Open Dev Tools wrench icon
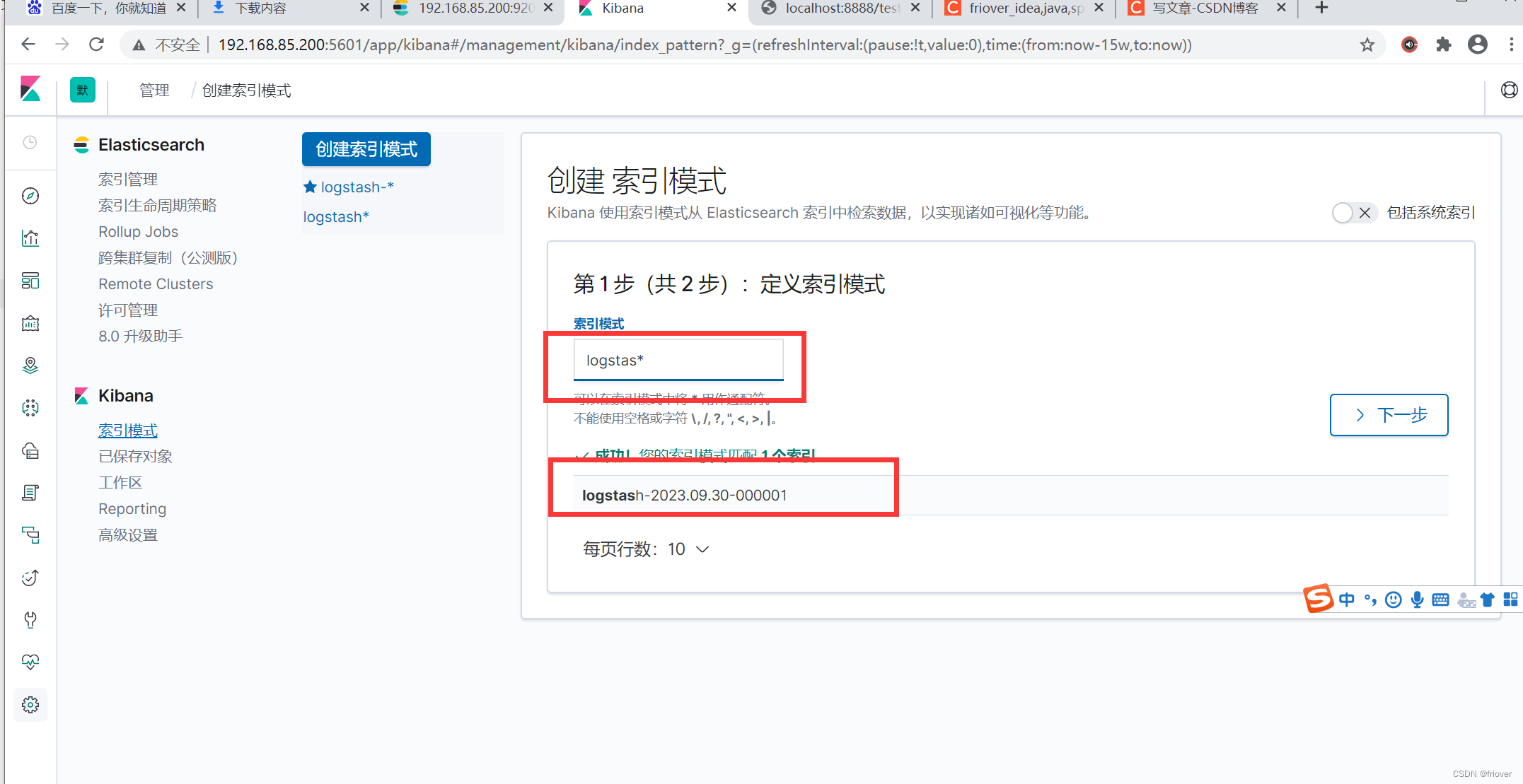 point(30,620)
